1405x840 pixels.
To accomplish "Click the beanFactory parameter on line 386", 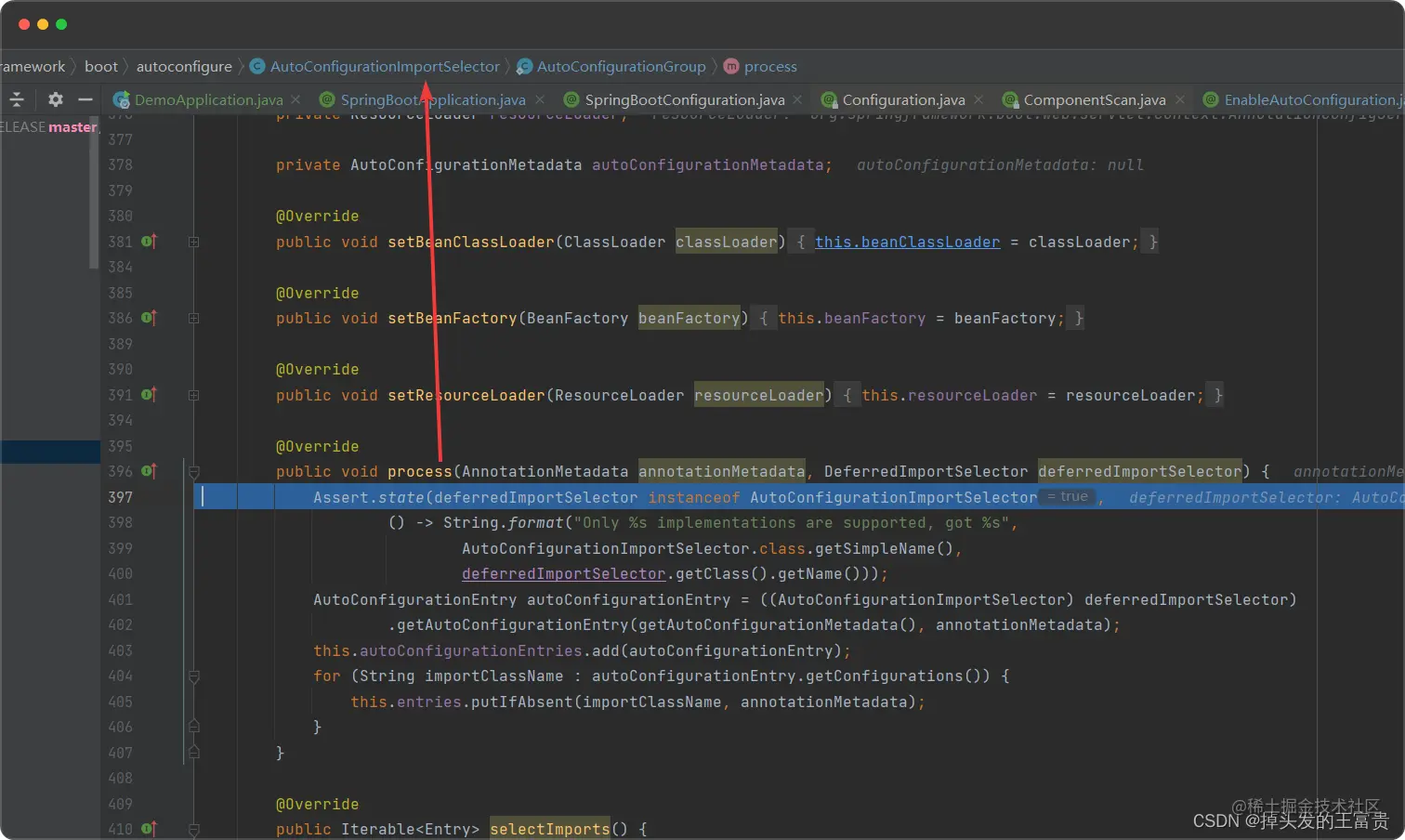I will tap(689, 318).
